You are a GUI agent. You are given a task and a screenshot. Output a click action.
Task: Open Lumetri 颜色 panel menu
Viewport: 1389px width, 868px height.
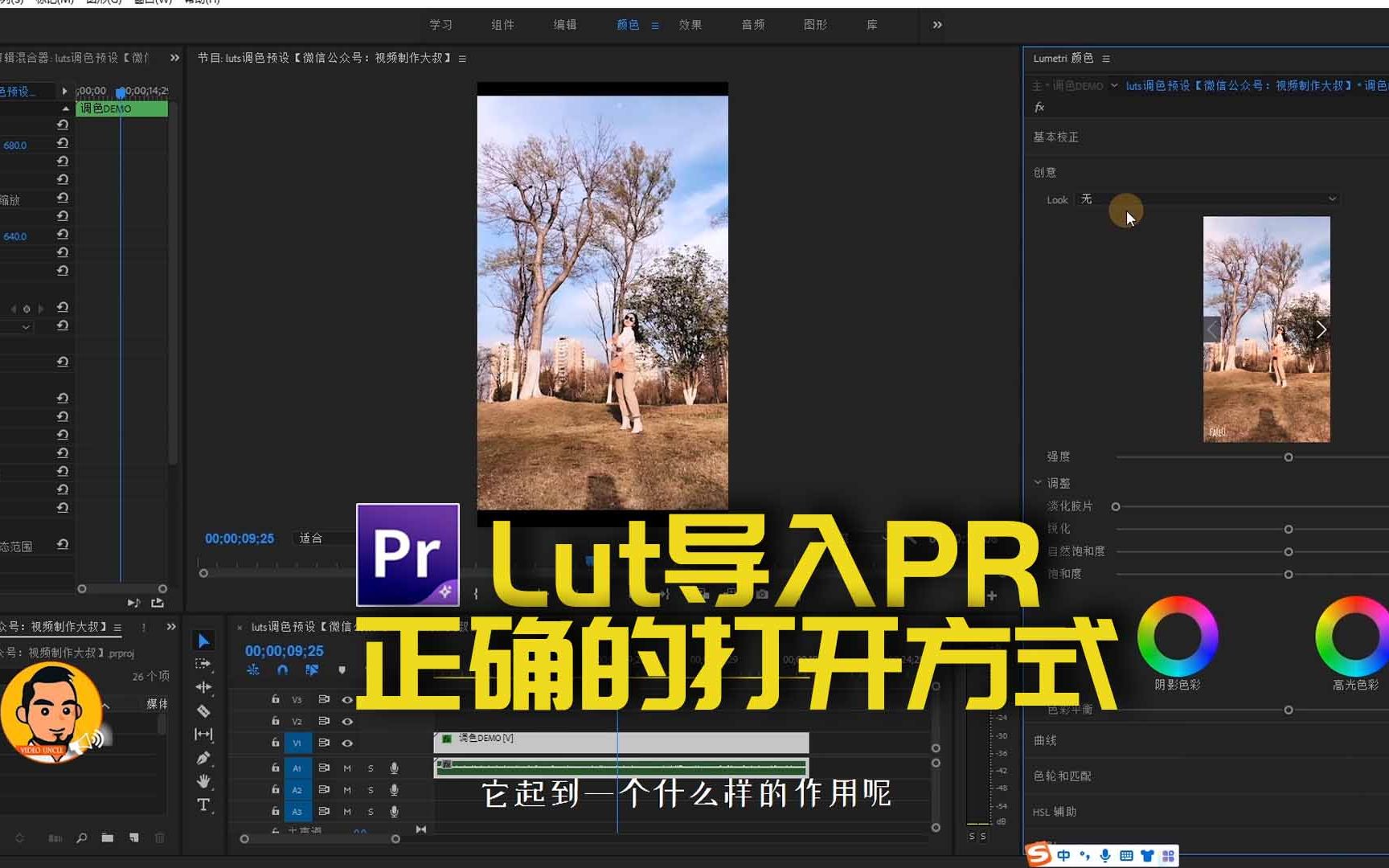pos(1106,59)
